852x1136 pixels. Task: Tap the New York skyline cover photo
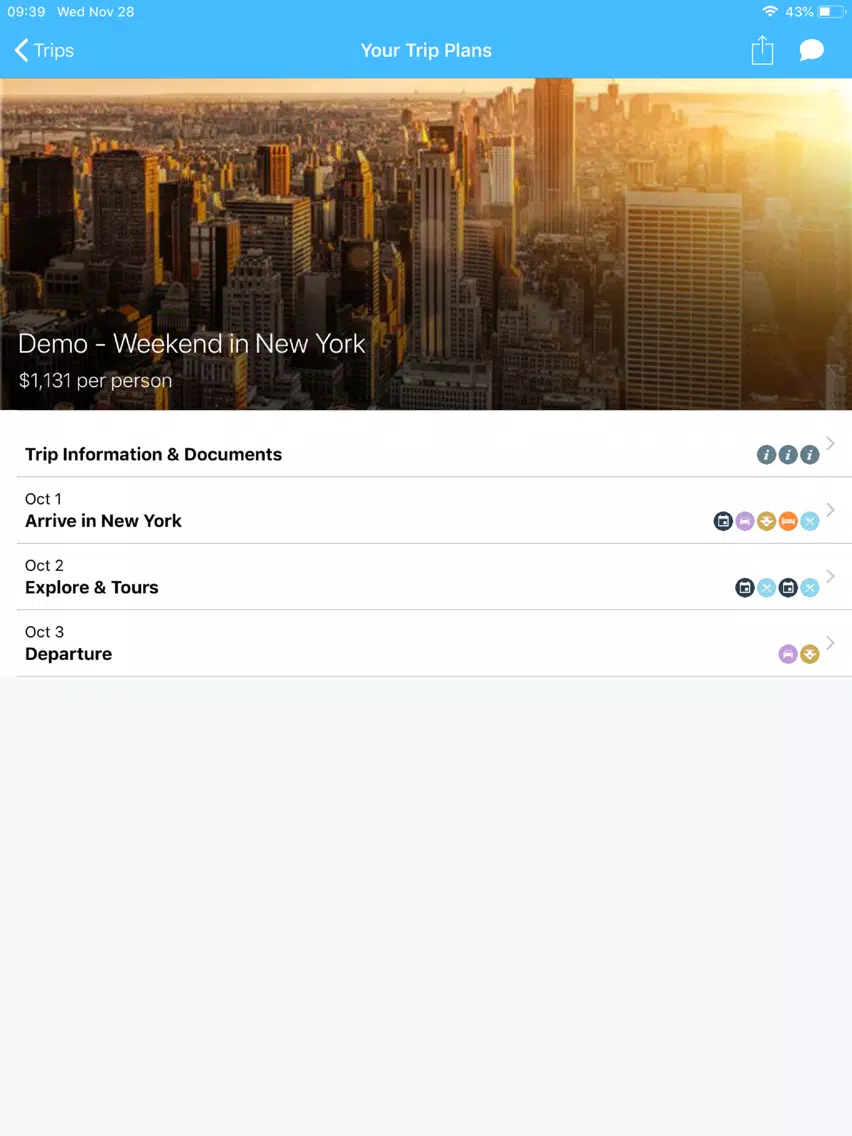(426, 244)
